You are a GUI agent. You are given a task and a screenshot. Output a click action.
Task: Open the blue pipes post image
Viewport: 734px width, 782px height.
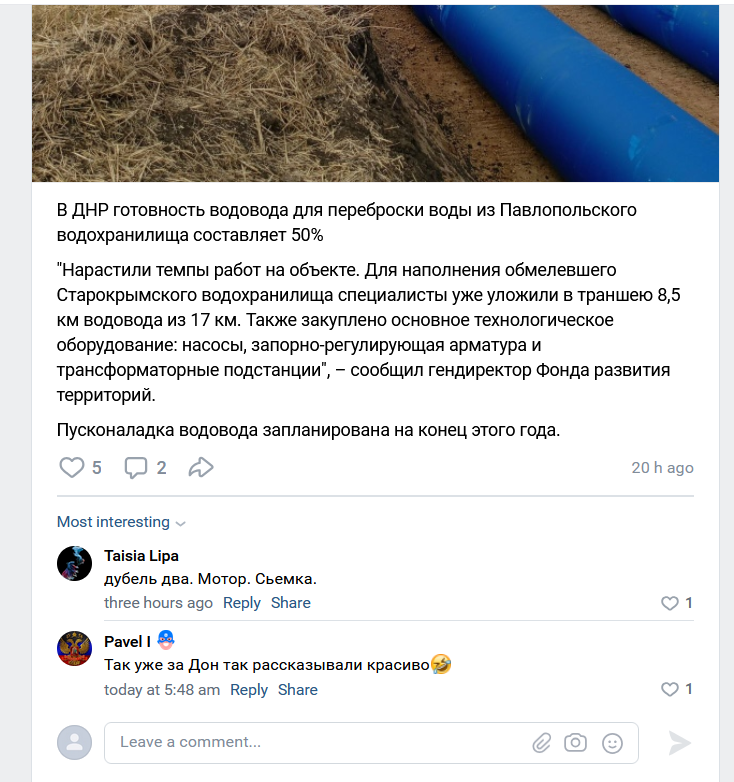click(375, 93)
